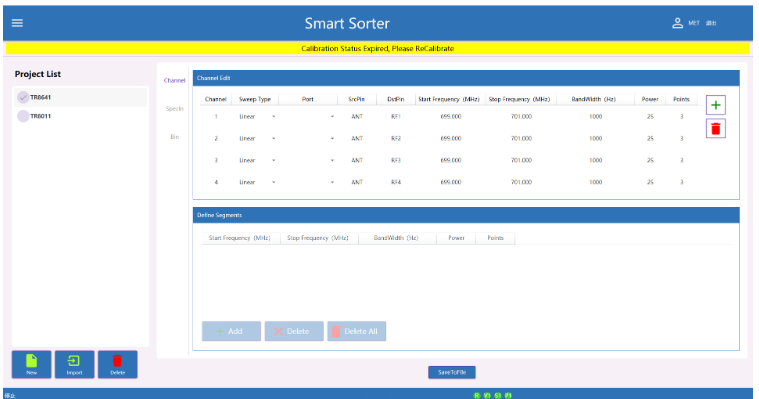The height and width of the screenshot is (399, 759).
Task: Click Define Segments Stop Frequency header
Action: click(318, 238)
